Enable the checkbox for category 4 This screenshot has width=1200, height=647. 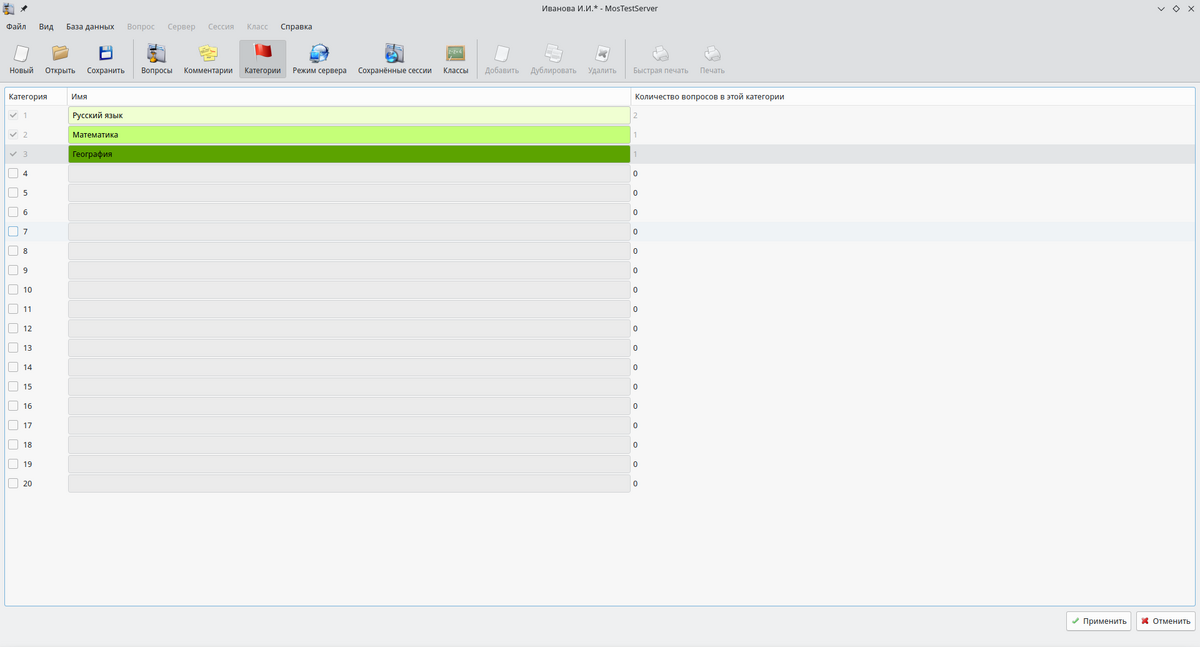click(x=13, y=173)
